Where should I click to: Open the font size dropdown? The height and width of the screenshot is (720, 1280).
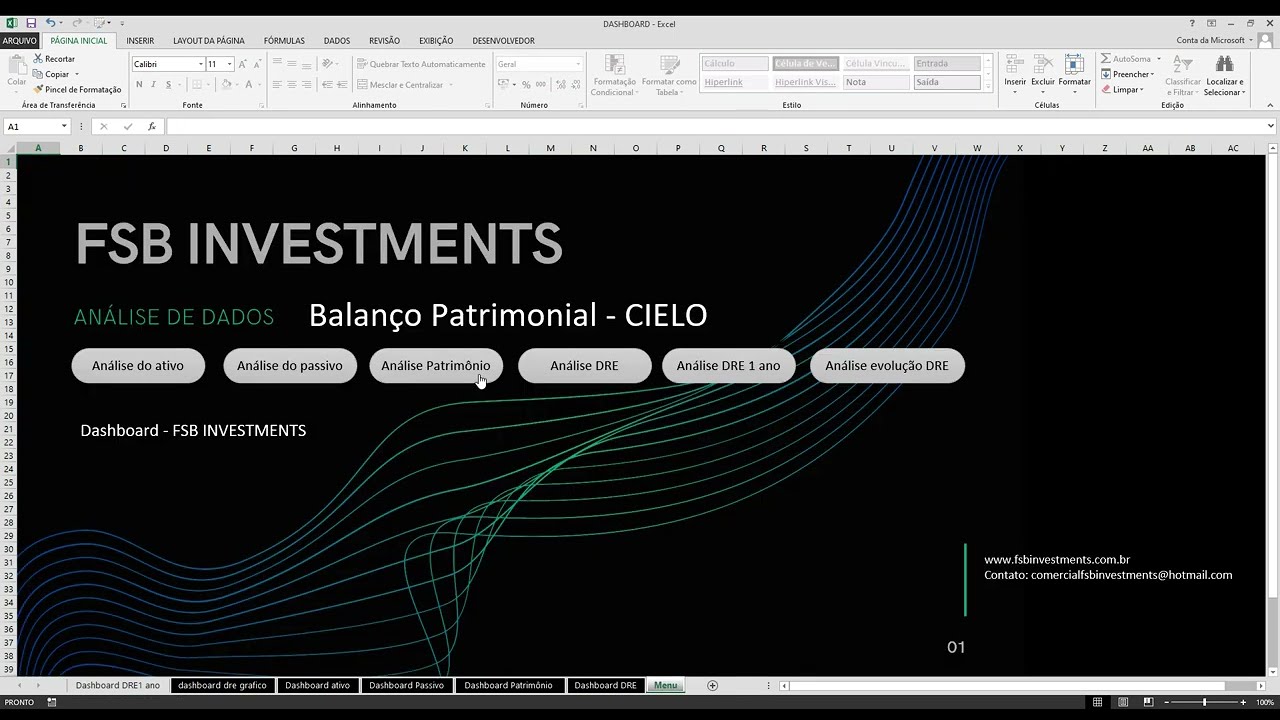pos(229,64)
